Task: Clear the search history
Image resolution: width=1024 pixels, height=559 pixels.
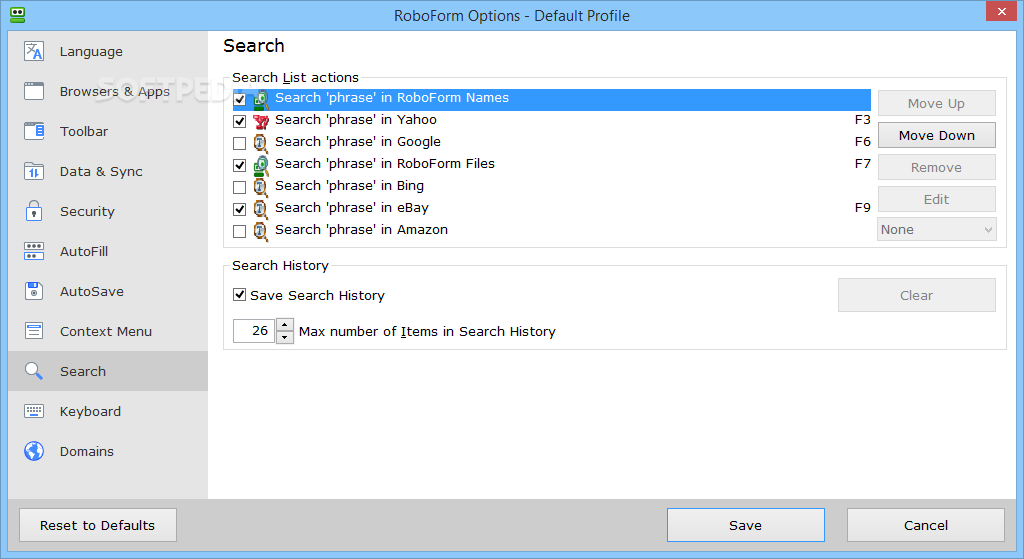Action: pos(917,295)
